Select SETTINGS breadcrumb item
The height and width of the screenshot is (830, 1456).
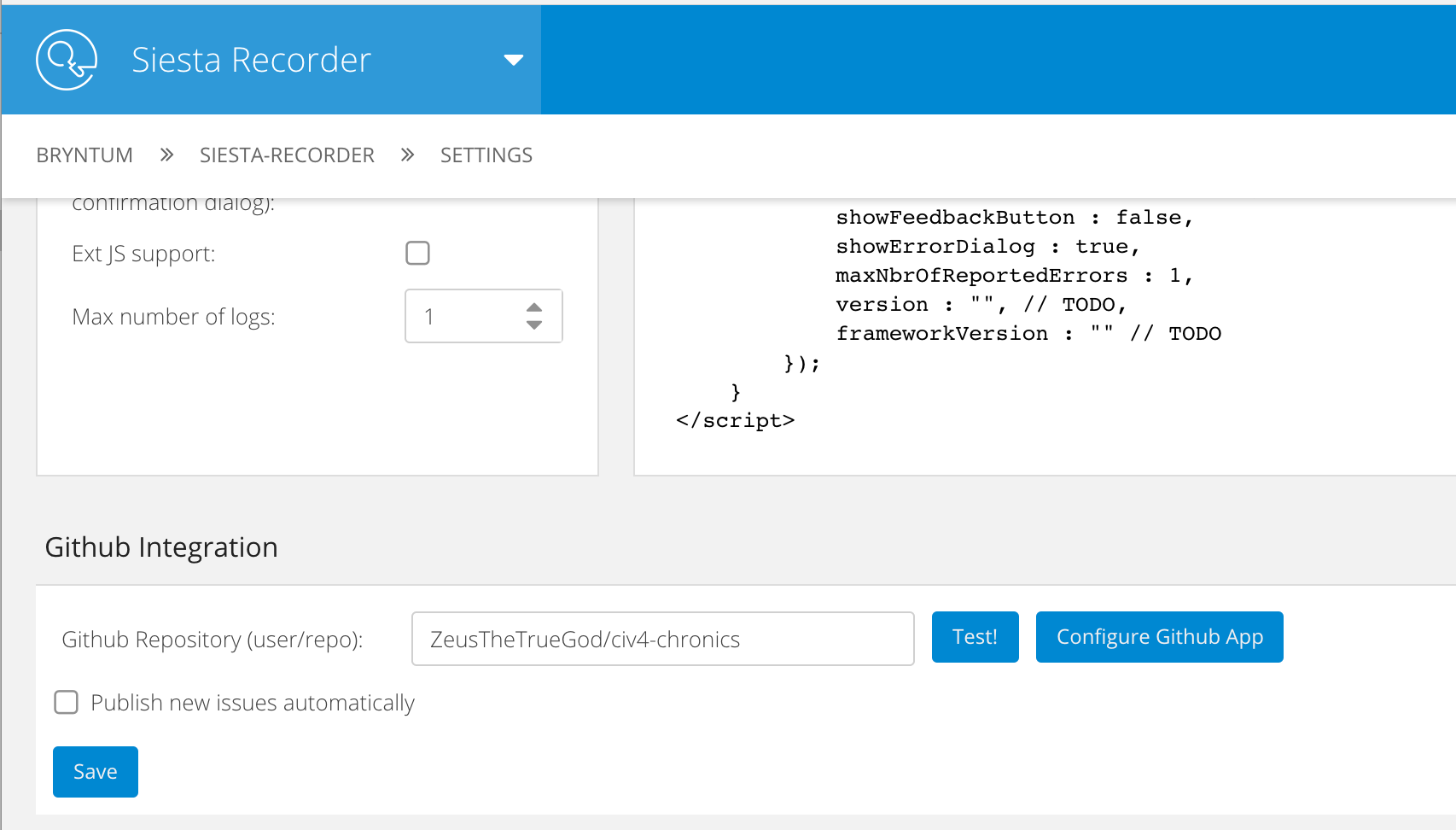(x=486, y=155)
